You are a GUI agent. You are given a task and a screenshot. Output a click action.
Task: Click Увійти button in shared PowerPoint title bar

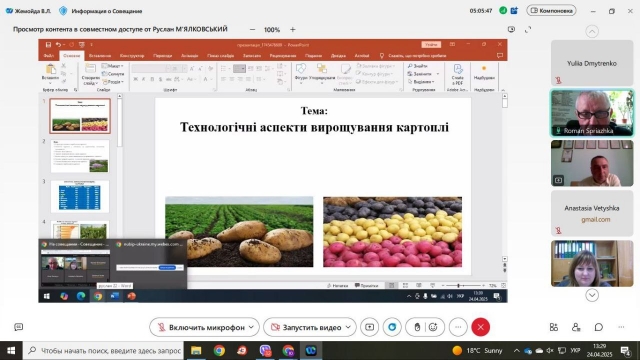point(431,44)
